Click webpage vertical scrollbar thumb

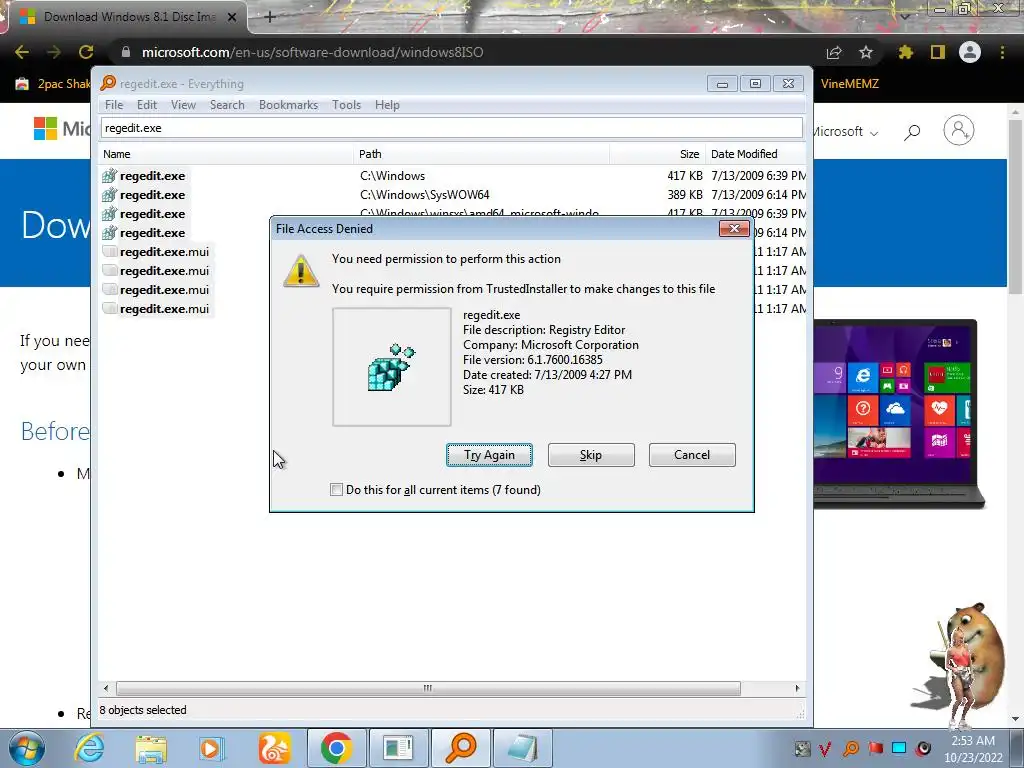pos(1016,206)
